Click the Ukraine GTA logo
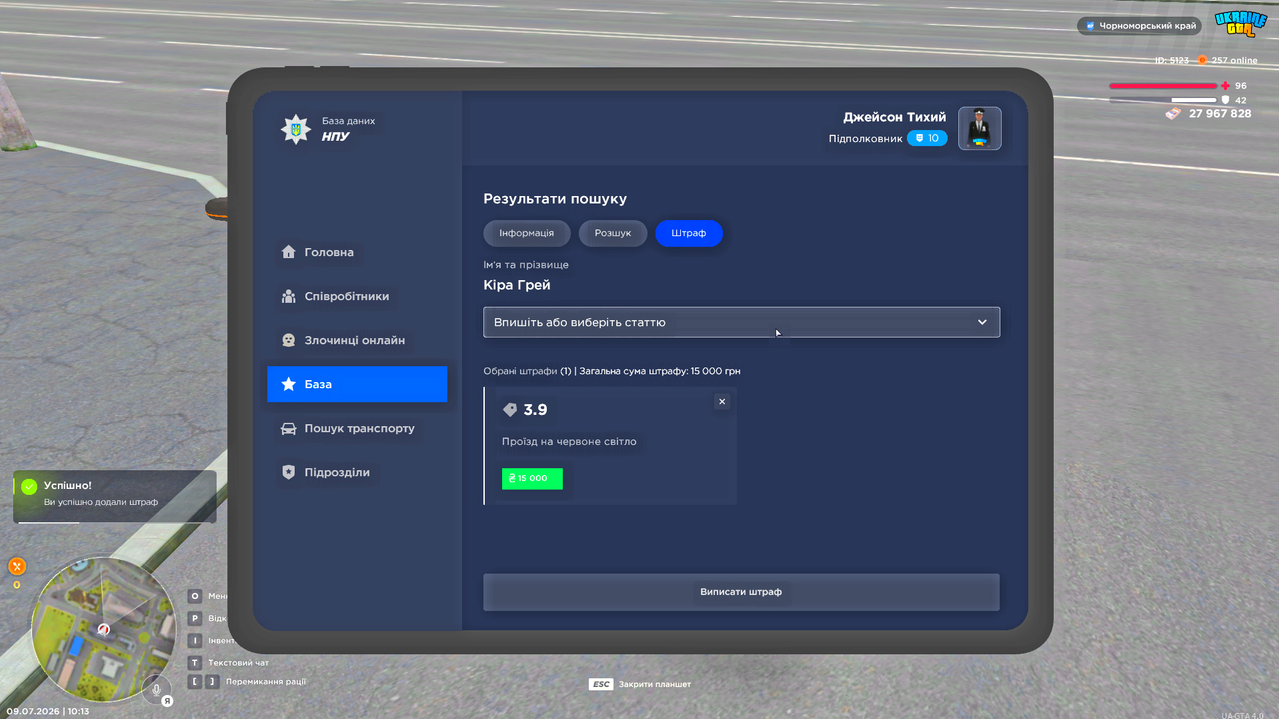1279x719 pixels. pyautogui.click(x=1240, y=24)
